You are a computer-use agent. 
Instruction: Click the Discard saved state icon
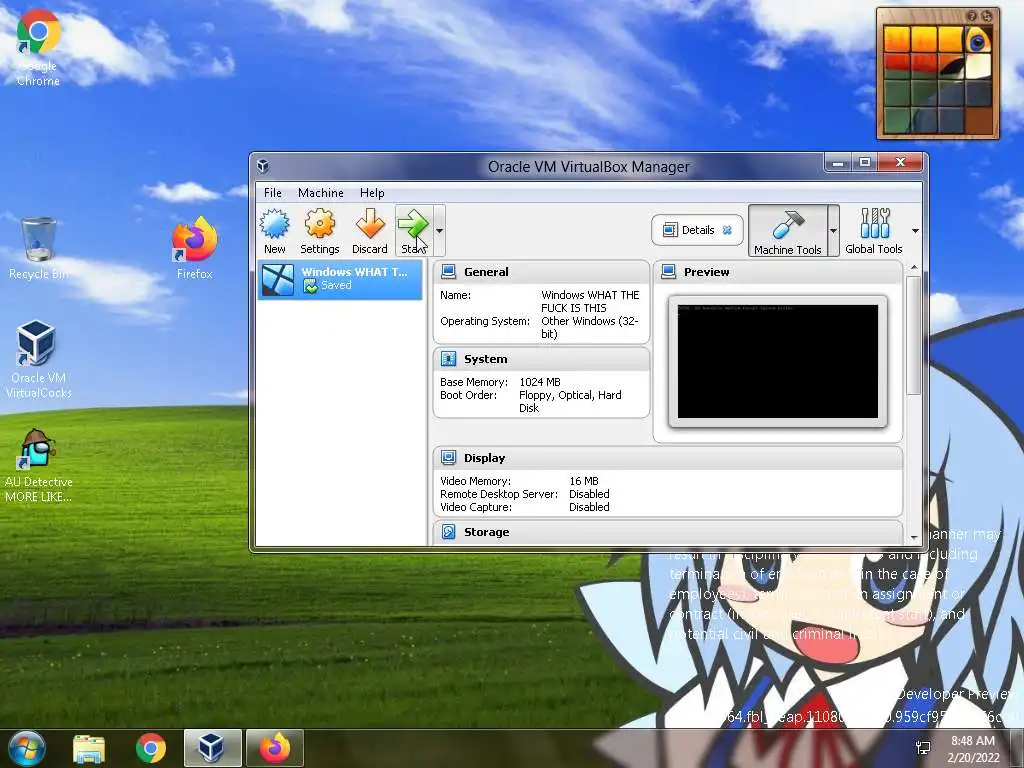point(370,224)
